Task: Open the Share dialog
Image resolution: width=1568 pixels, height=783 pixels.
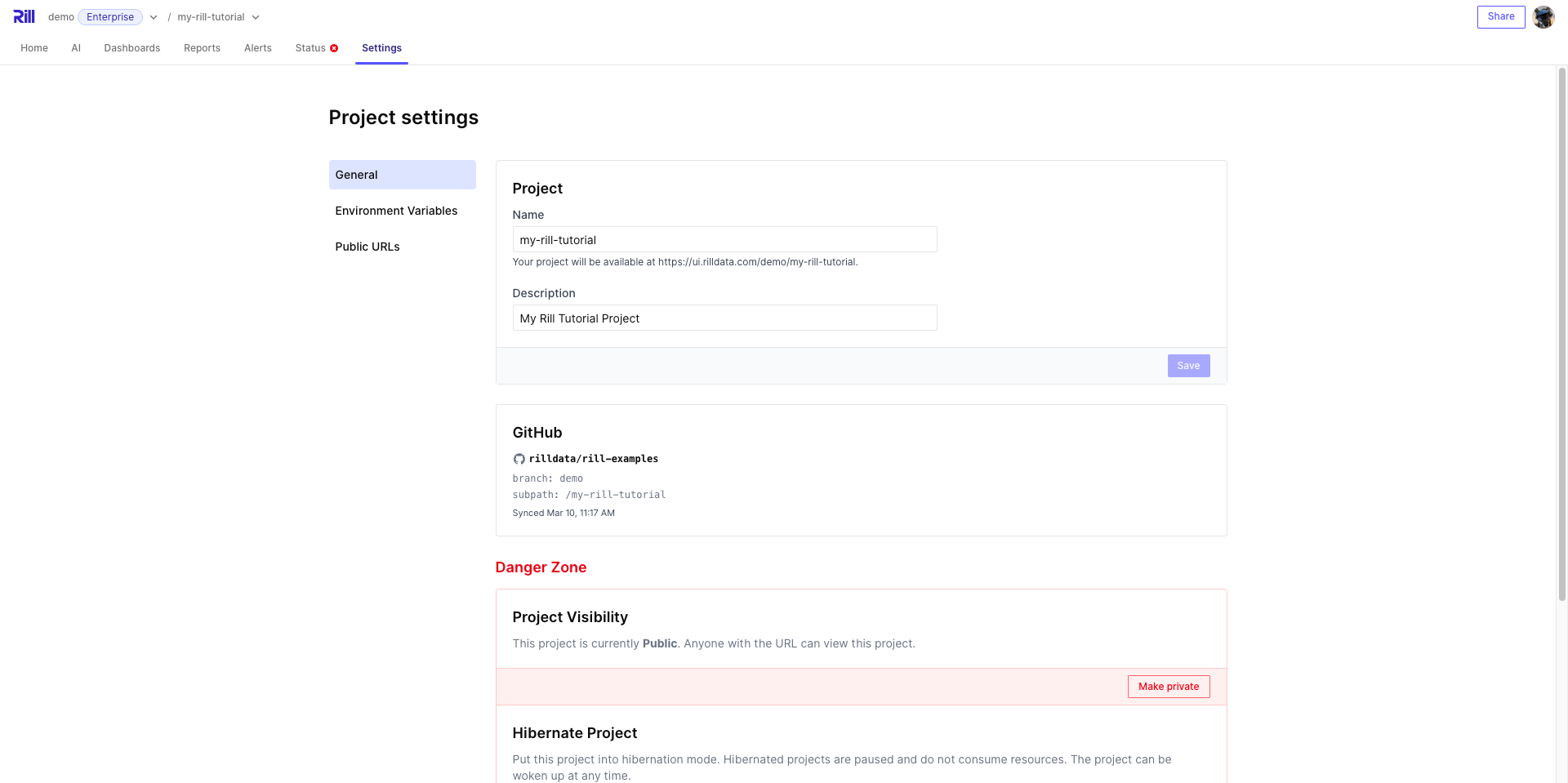Action: tap(1501, 16)
